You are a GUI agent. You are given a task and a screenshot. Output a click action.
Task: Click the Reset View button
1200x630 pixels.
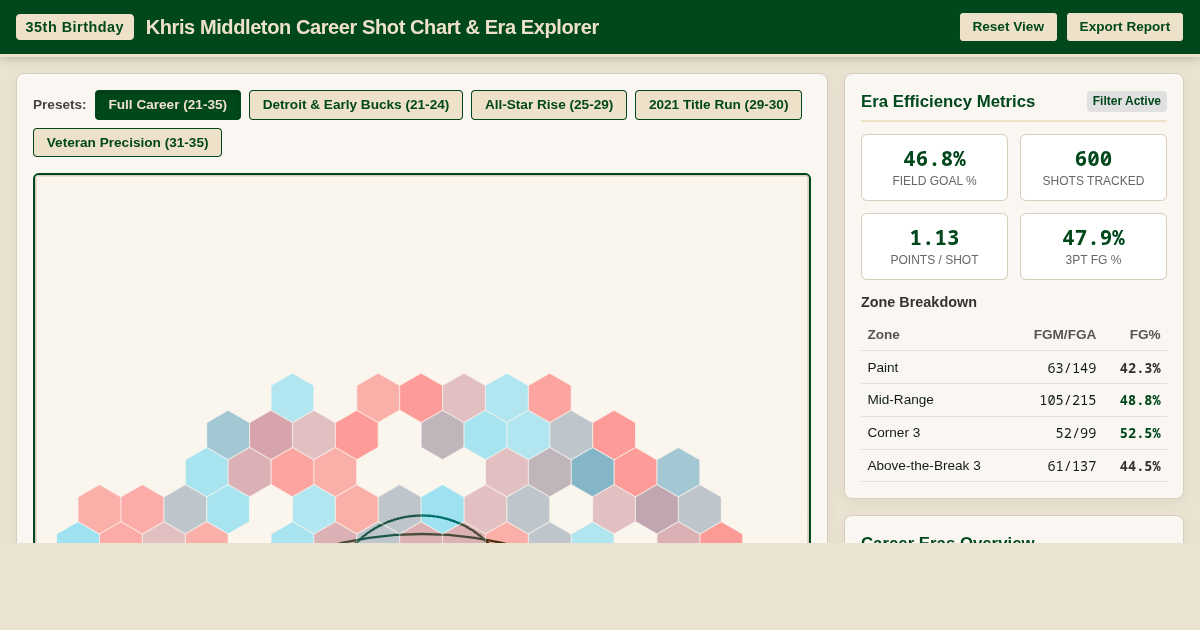1008,27
